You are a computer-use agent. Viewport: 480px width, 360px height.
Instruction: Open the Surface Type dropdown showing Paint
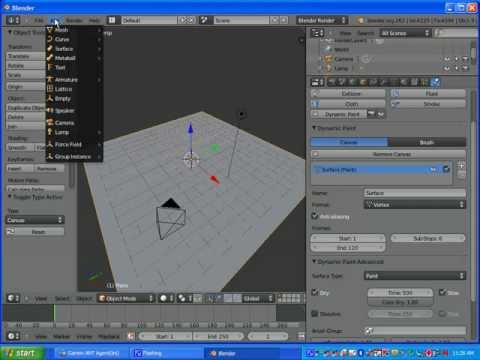pyautogui.click(x=415, y=276)
